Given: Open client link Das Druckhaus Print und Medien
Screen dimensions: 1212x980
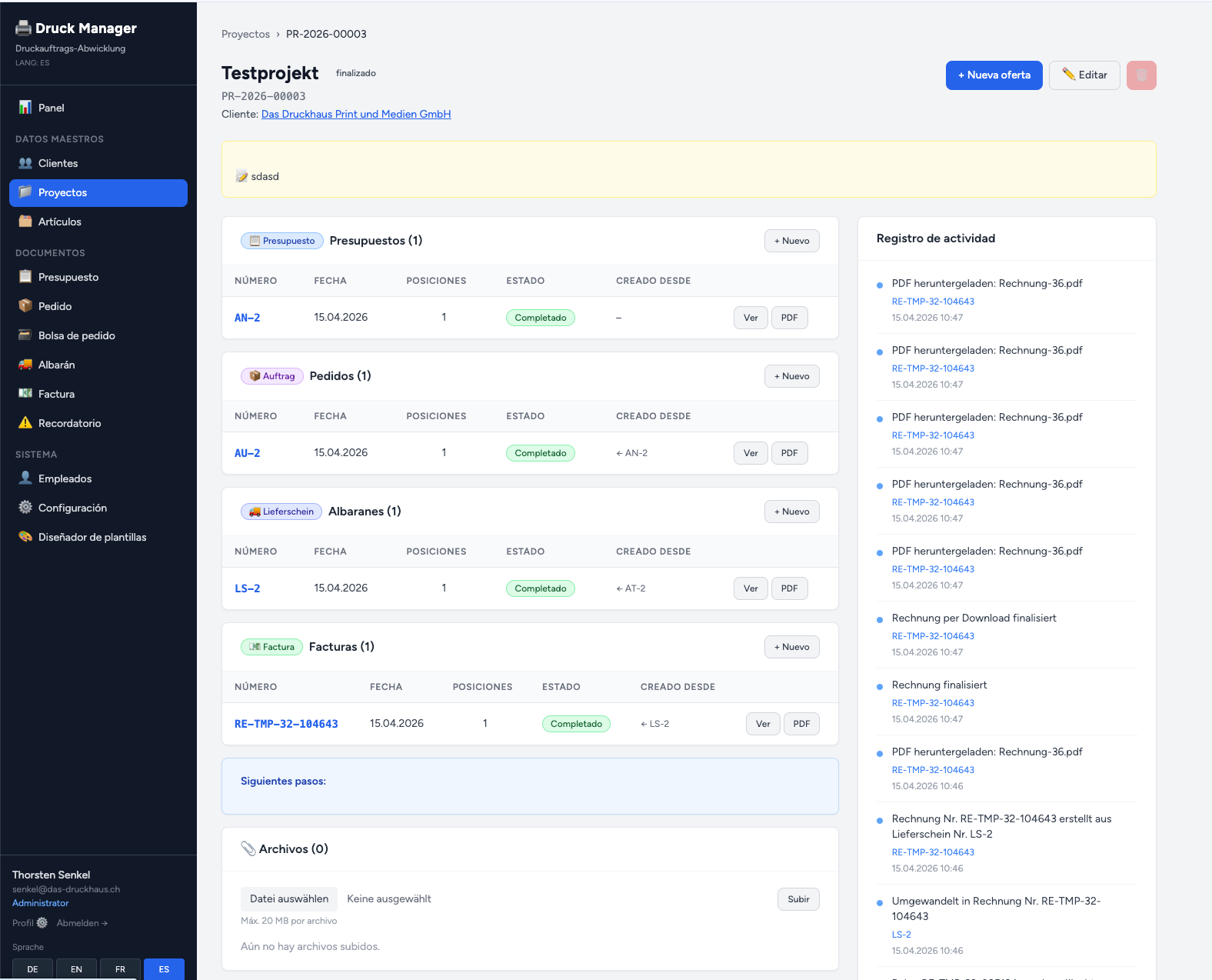Looking at the screenshot, I should tap(355, 114).
